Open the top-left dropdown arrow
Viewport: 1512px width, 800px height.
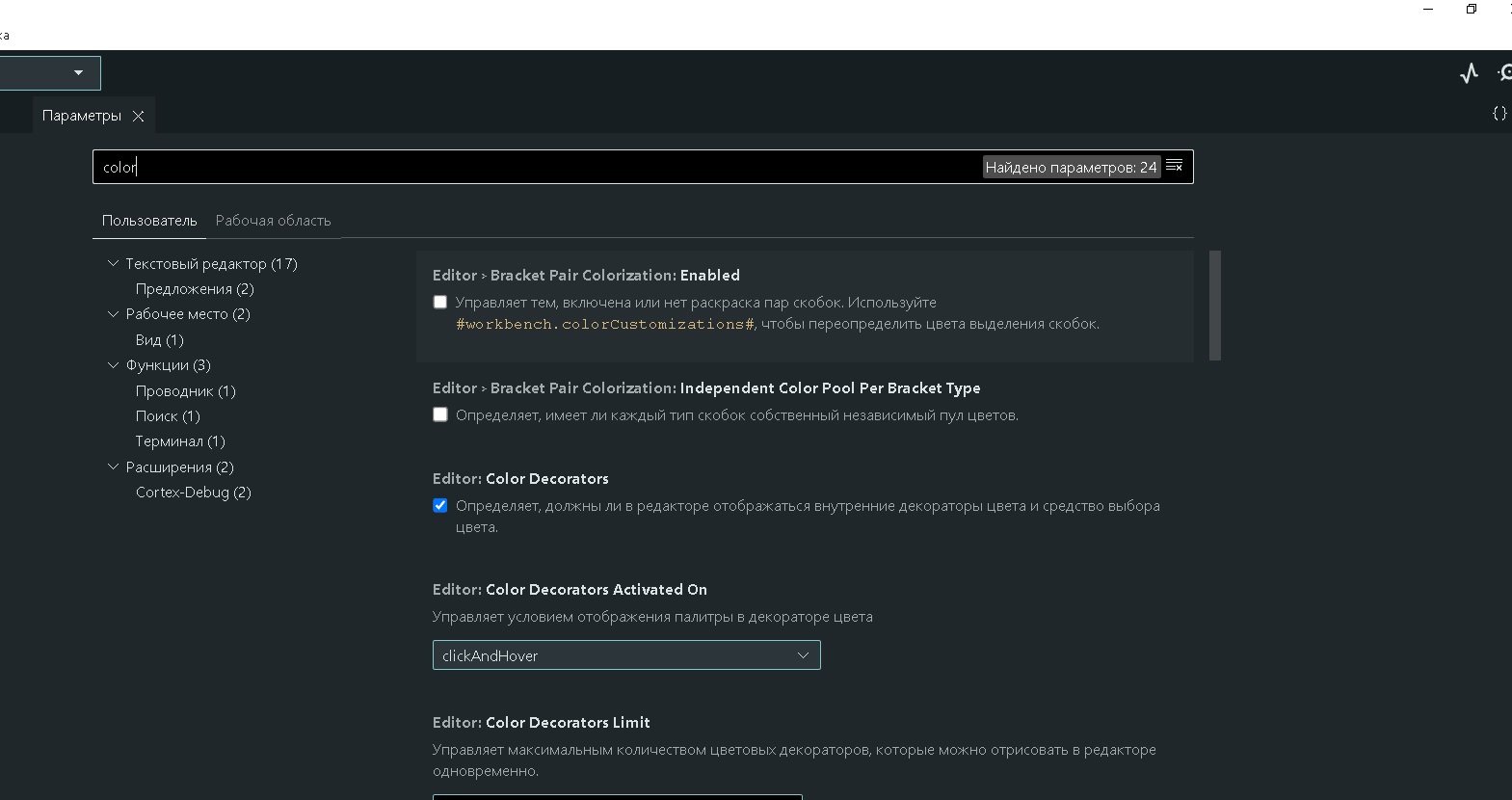pos(78,72)
